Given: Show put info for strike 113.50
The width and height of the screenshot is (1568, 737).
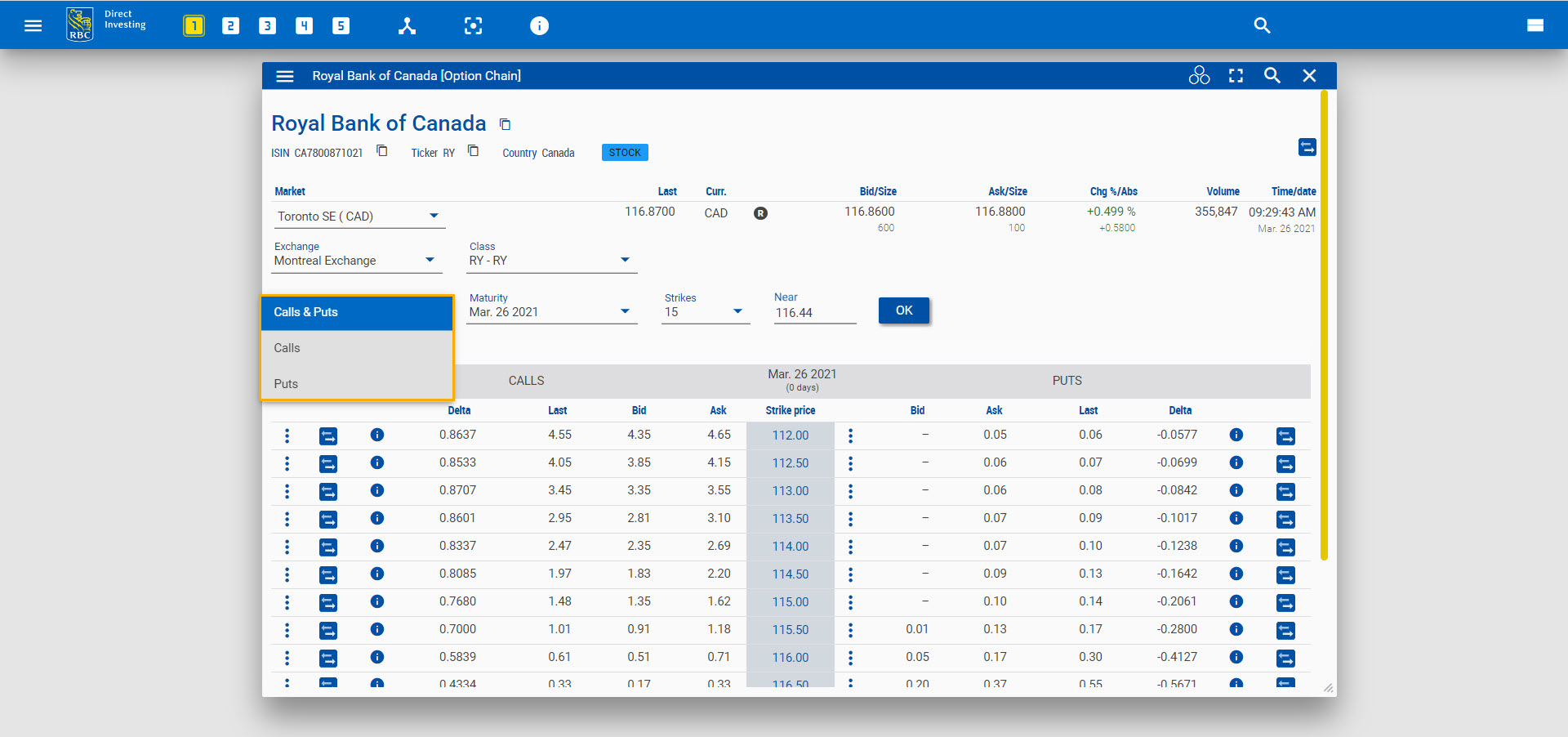Looking at the screenshot, I should pyautogui.click(x=1236, y=518).
